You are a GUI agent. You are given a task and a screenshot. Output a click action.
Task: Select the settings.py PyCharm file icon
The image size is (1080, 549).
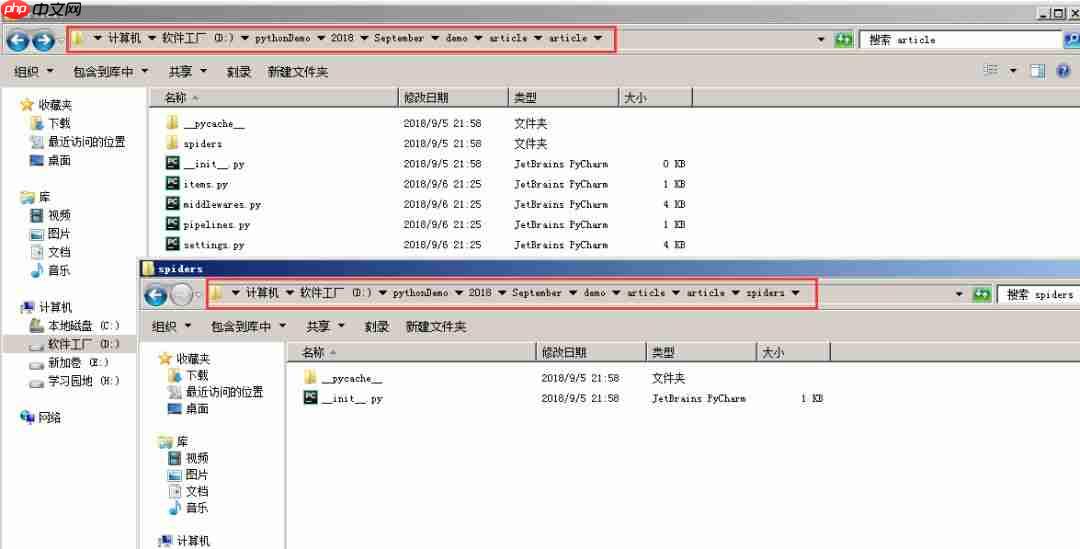point(173,244)
